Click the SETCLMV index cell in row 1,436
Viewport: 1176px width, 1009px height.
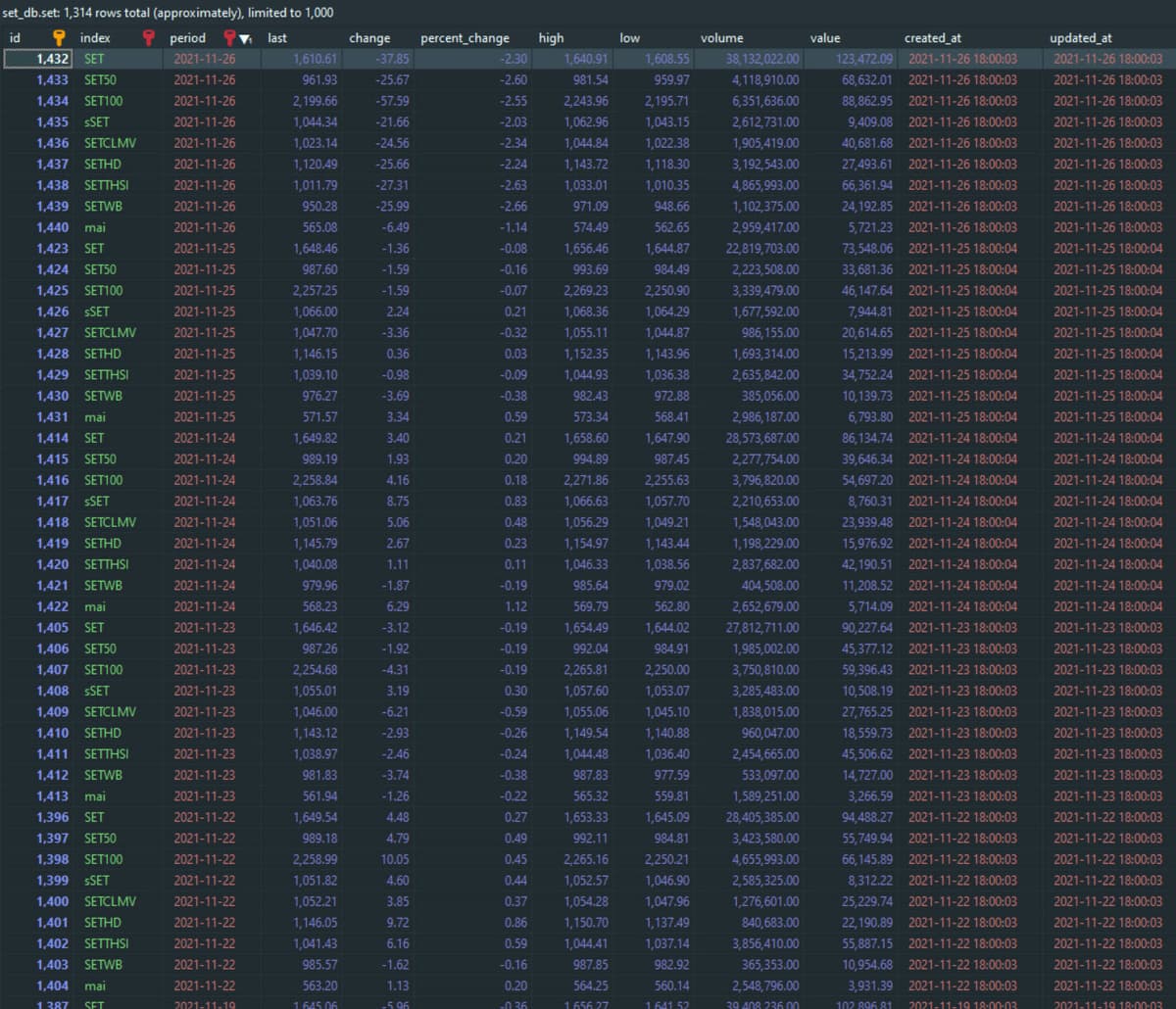117,143
